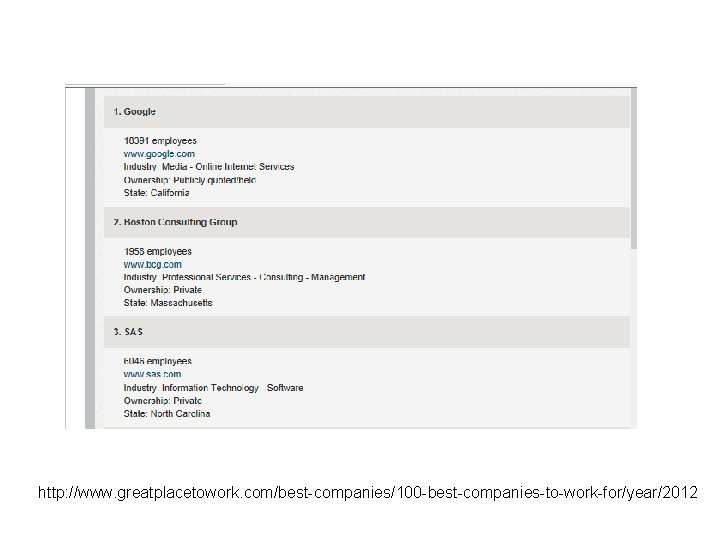Open the www.sas.com link
This screenshot has height=540, width=720.
click(x=152, y=374)
